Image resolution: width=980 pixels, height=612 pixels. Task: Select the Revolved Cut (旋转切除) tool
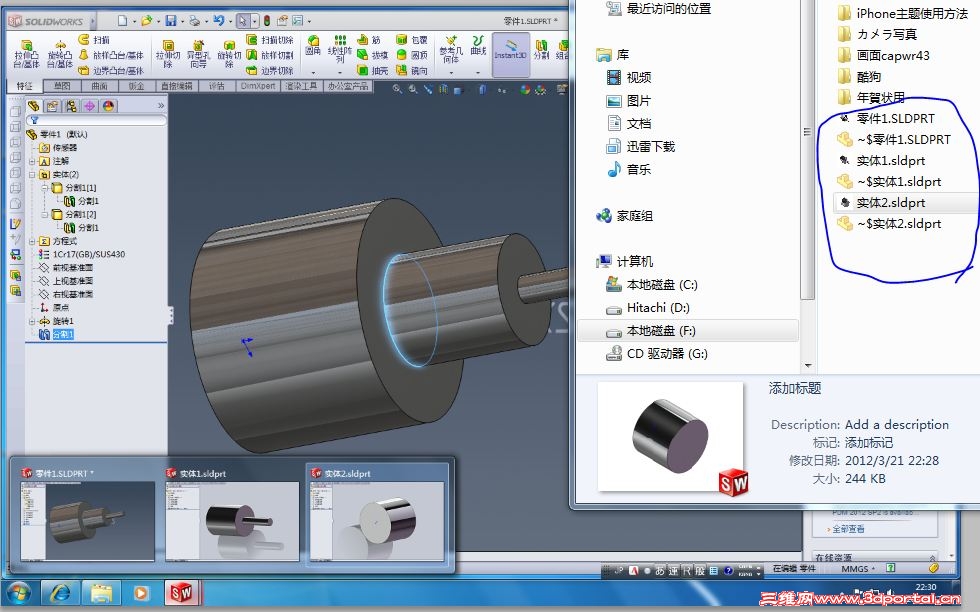click(229, 54)
